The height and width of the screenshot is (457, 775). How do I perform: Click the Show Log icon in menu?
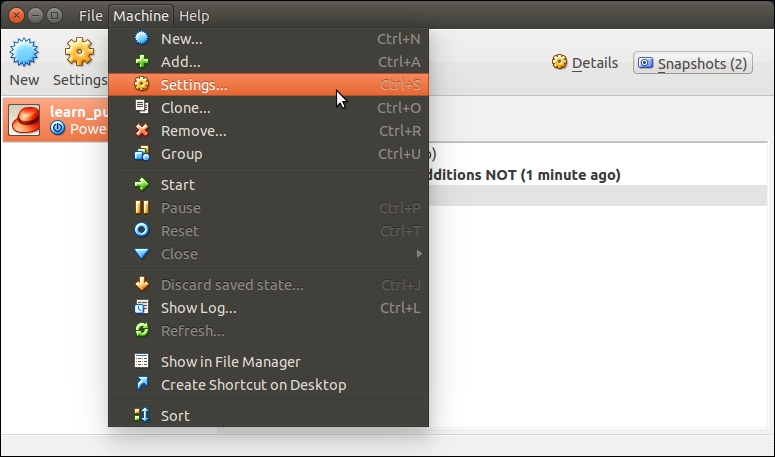tap(142, 308)
